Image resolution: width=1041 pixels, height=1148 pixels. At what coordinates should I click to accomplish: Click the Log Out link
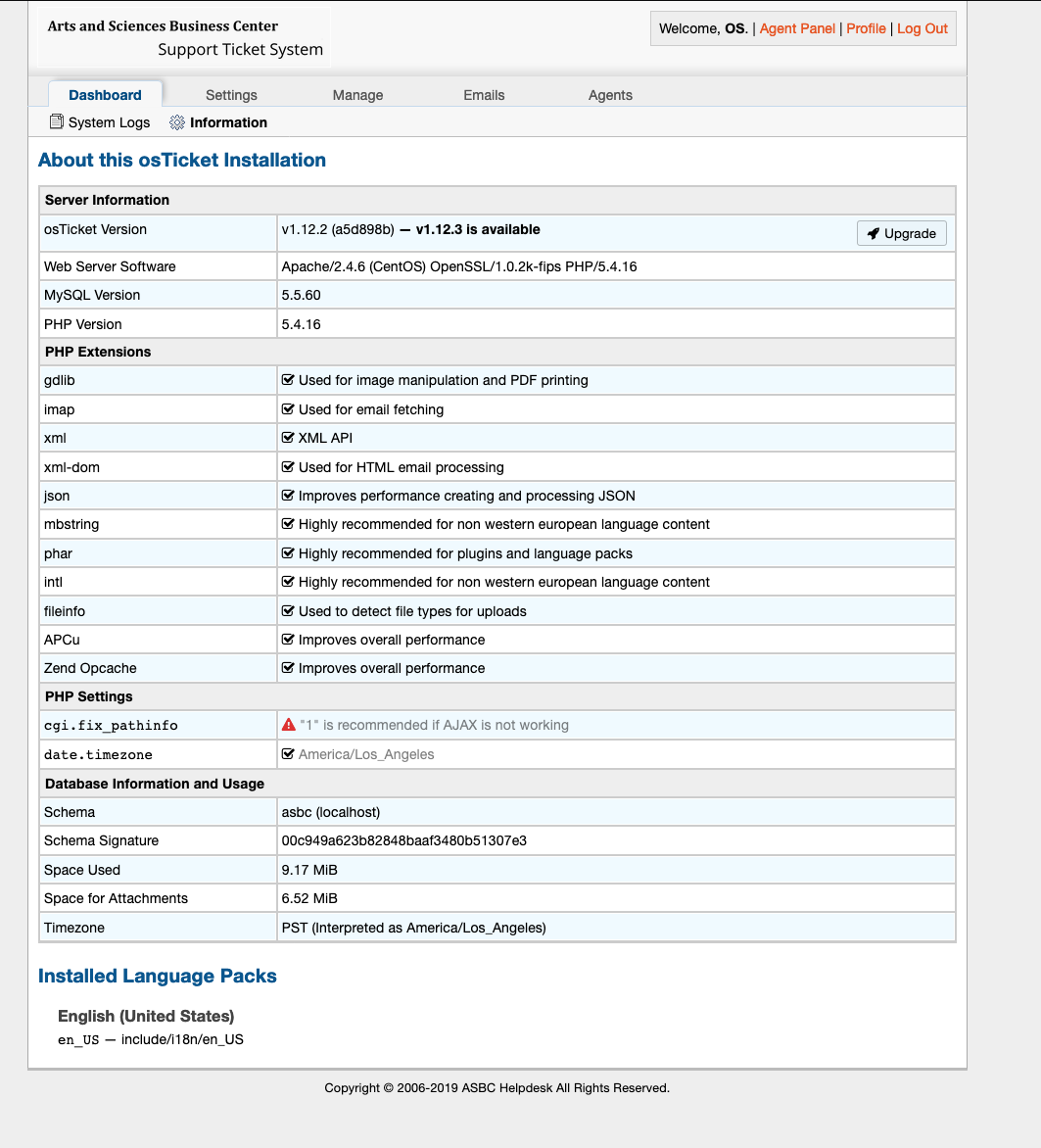click(923, 28)
